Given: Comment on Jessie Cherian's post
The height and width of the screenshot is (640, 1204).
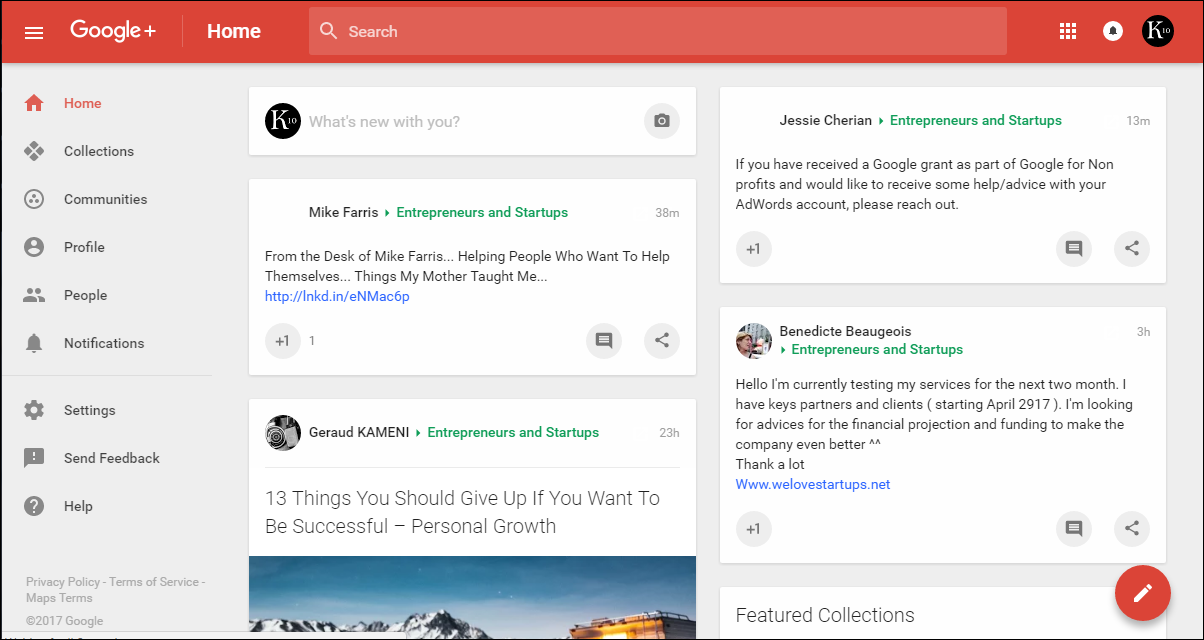Looking at the screenshot, I should coord(1074,248).
